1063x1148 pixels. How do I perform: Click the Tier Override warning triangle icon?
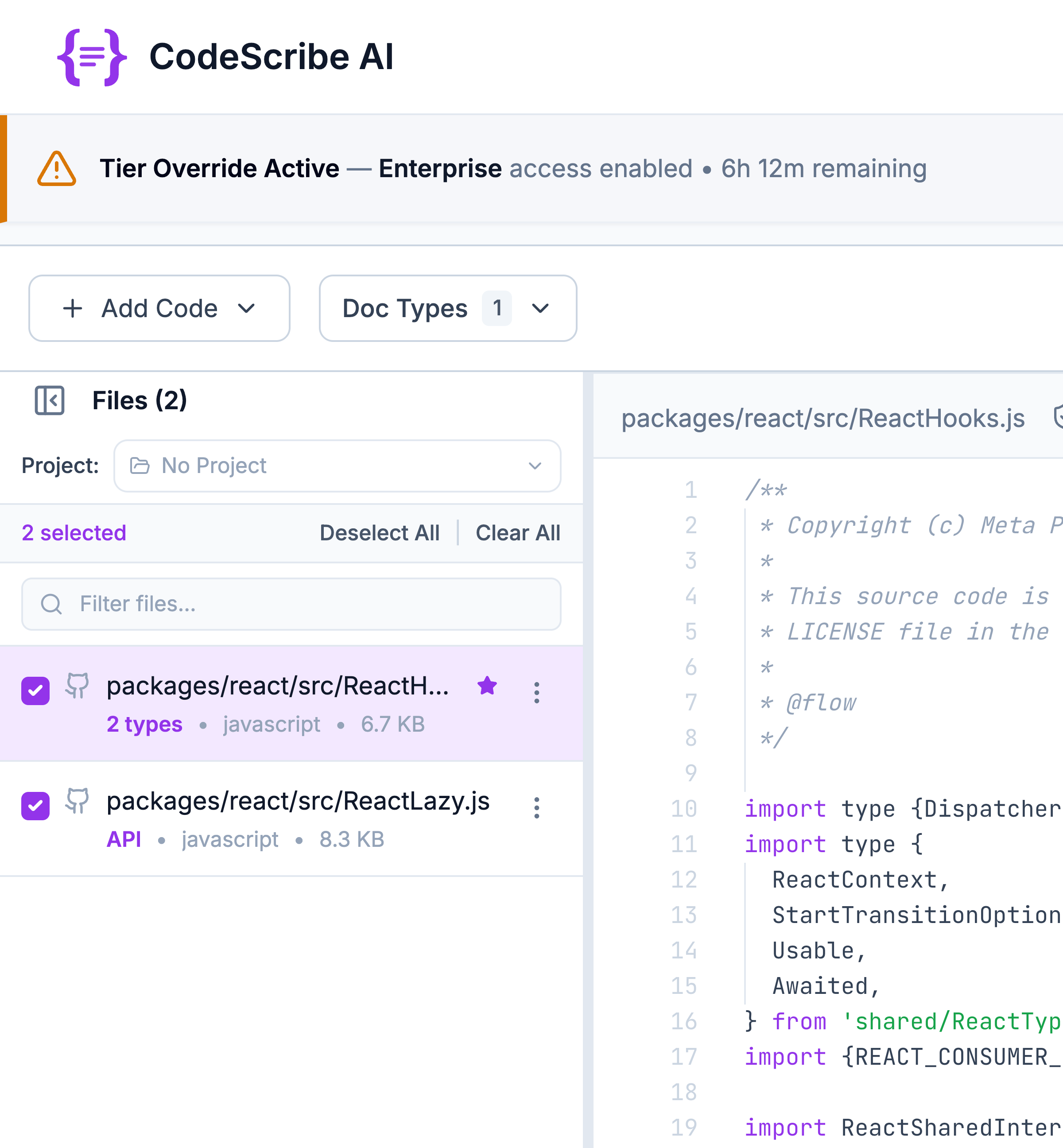[x=56, y=169]
